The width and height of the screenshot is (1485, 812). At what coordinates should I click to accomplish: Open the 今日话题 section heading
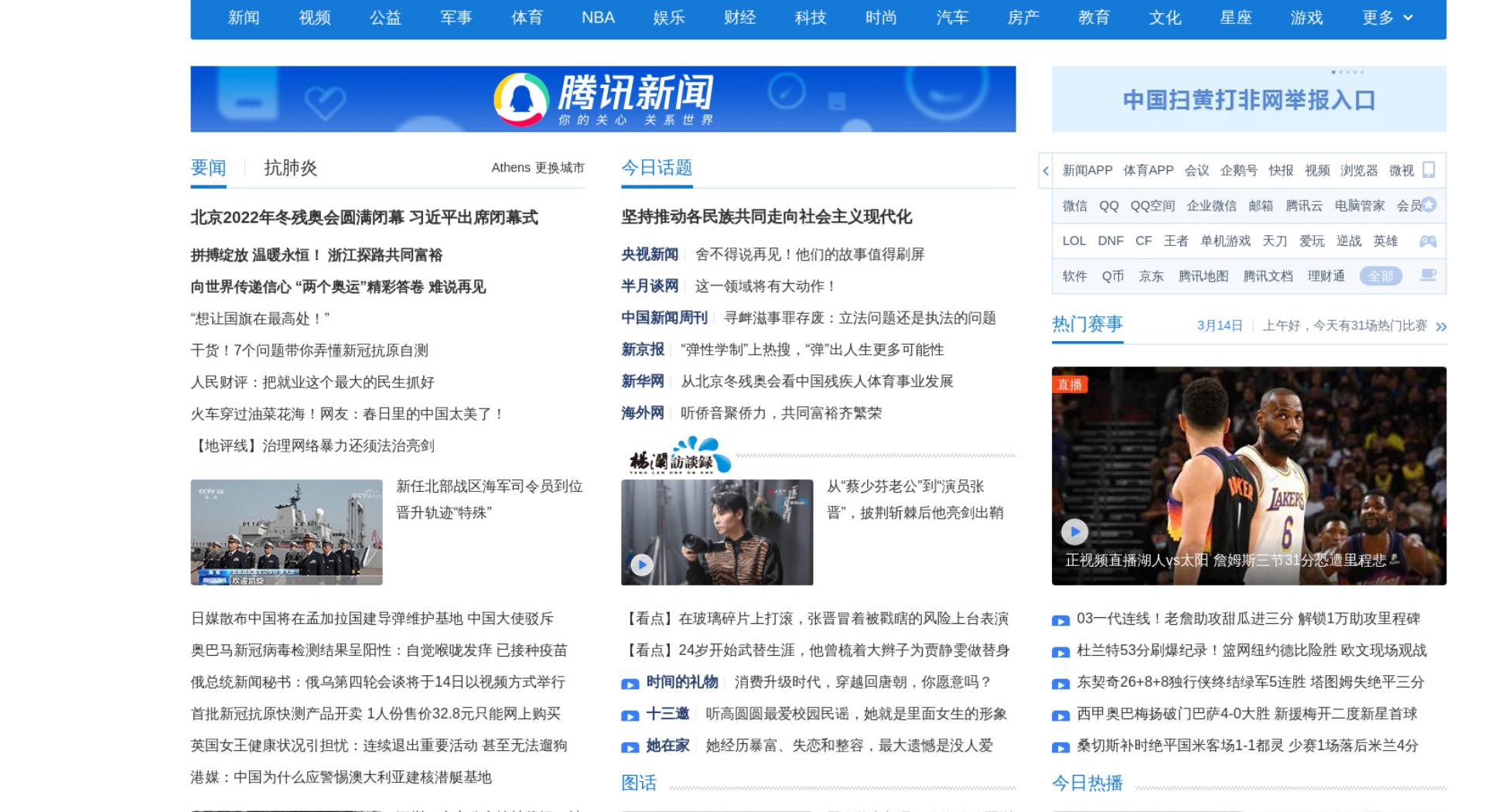(657, 168)
